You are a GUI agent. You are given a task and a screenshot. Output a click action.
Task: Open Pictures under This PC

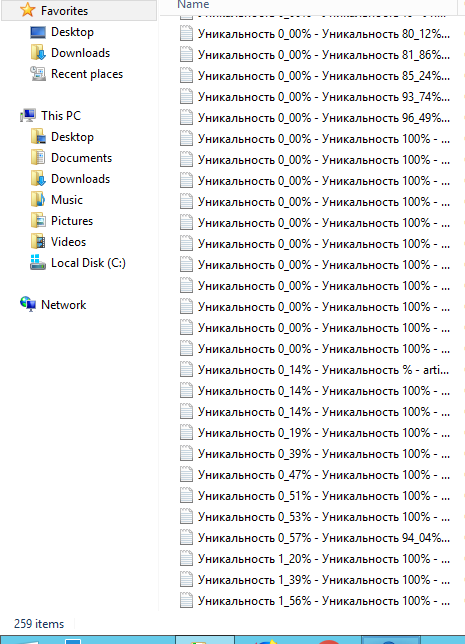(x=72, y=221)
